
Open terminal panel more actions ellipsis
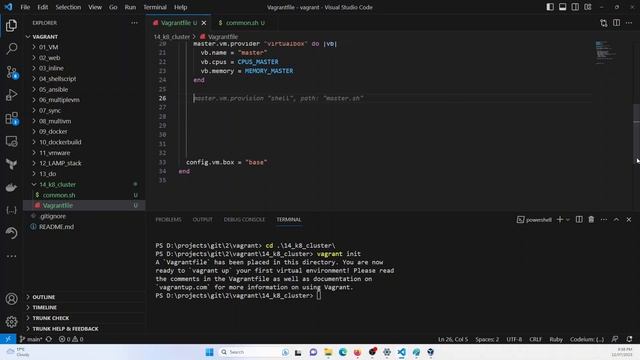(x=604, y=220)
